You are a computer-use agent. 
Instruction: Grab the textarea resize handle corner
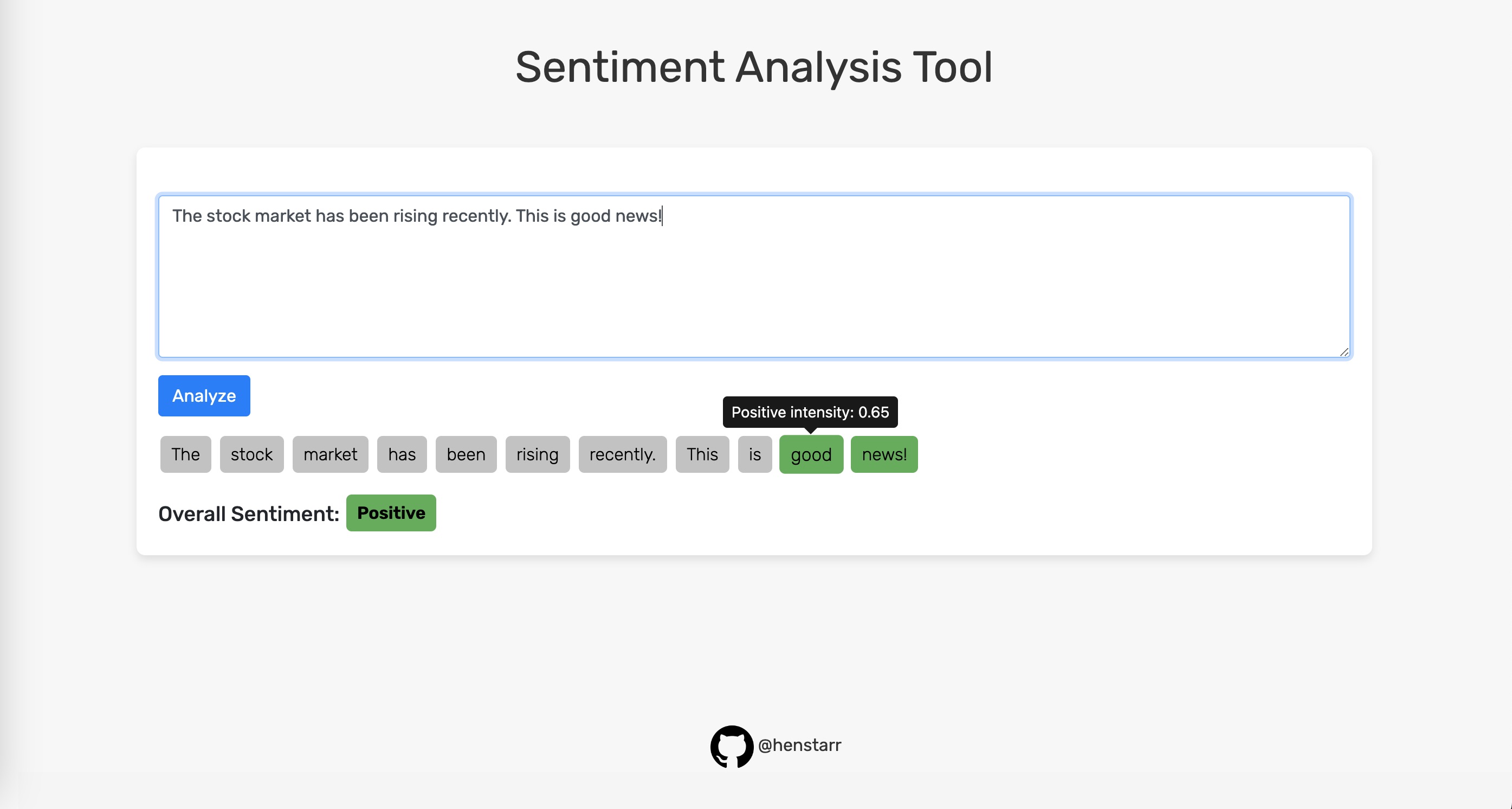pyautogui.click(x=1344, y=352)
